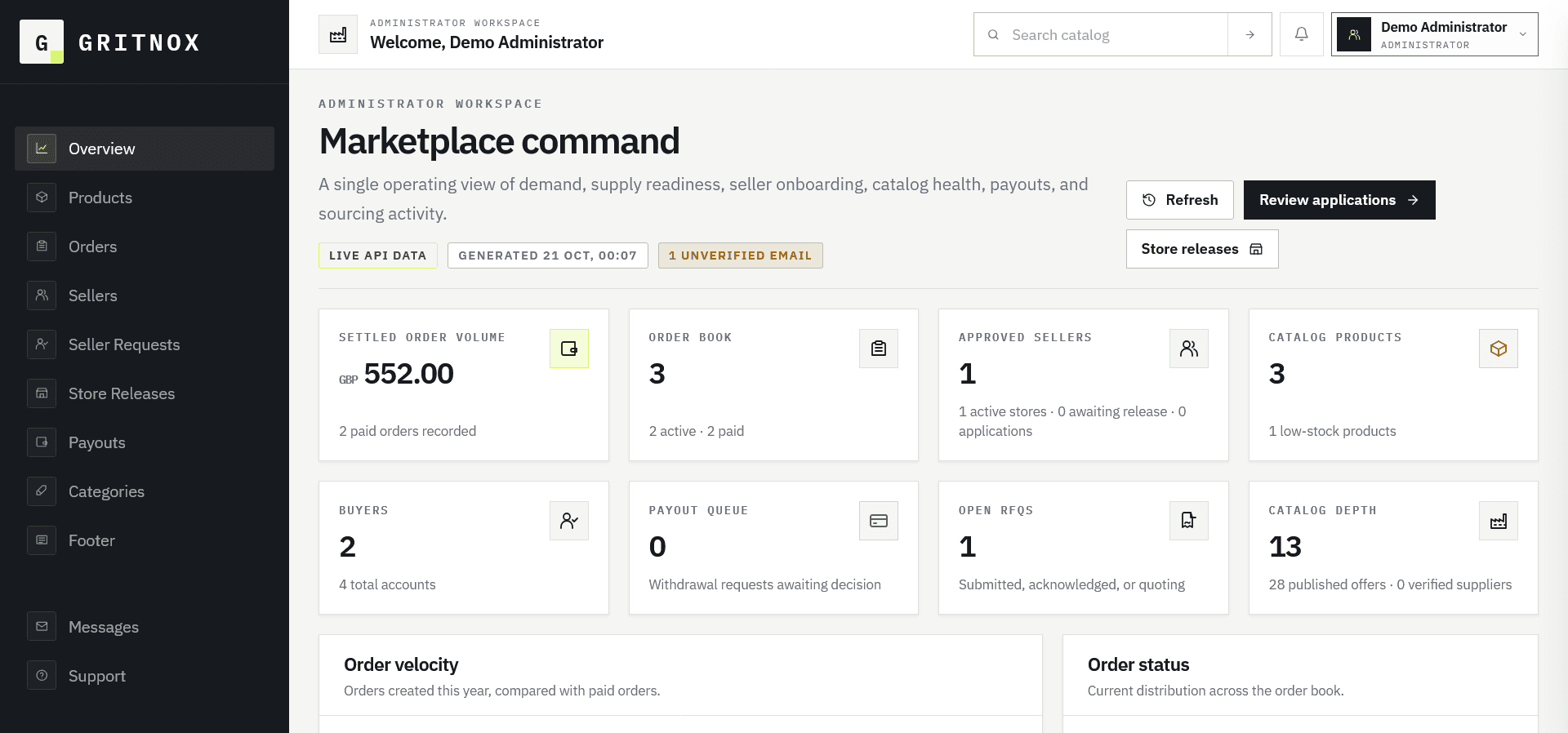Click "4 total accounts" text
Screen dimensions: 1568x733
point(387,584)
